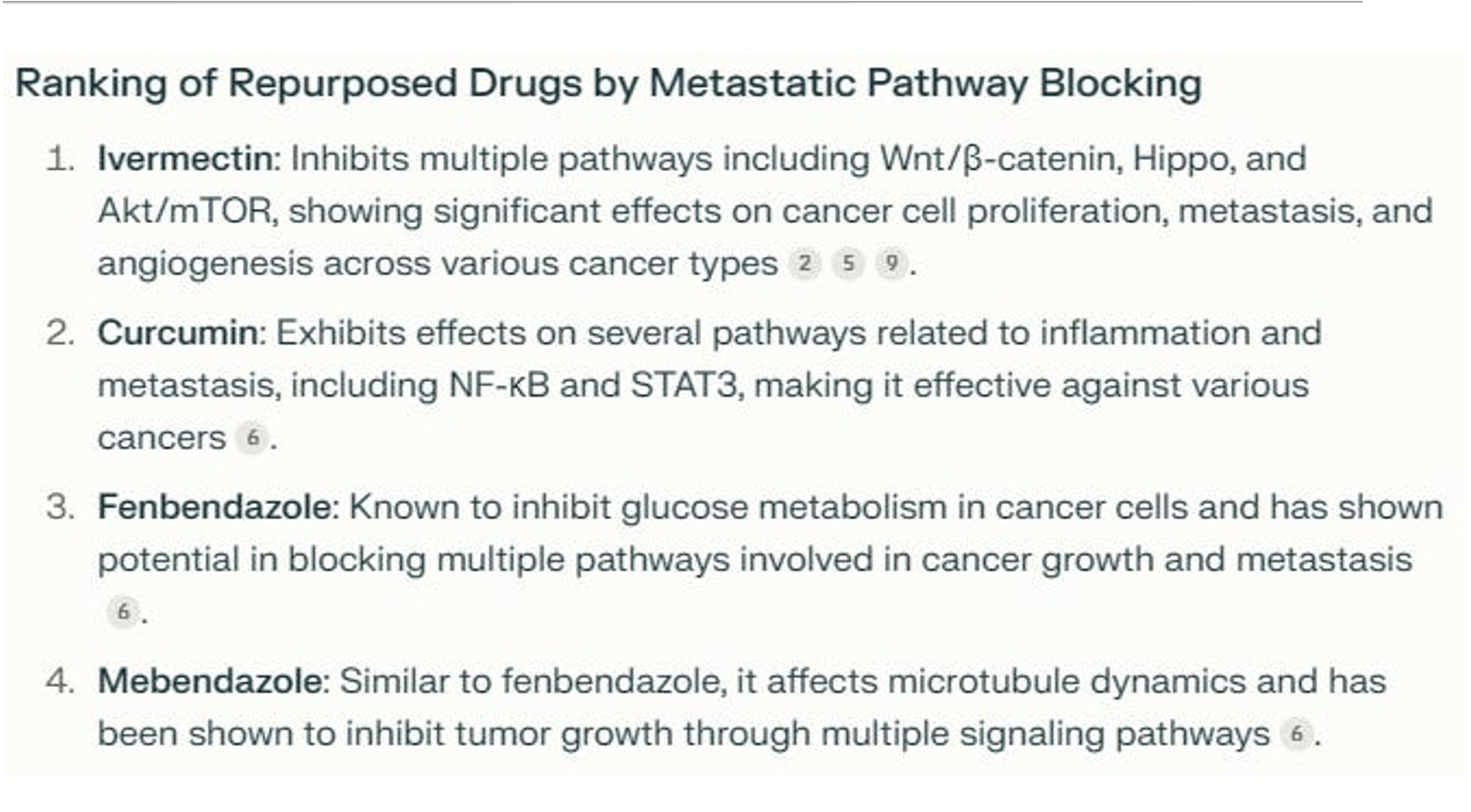Click the bold 'Fenbendazole' drug name

(x=215, y=507)
